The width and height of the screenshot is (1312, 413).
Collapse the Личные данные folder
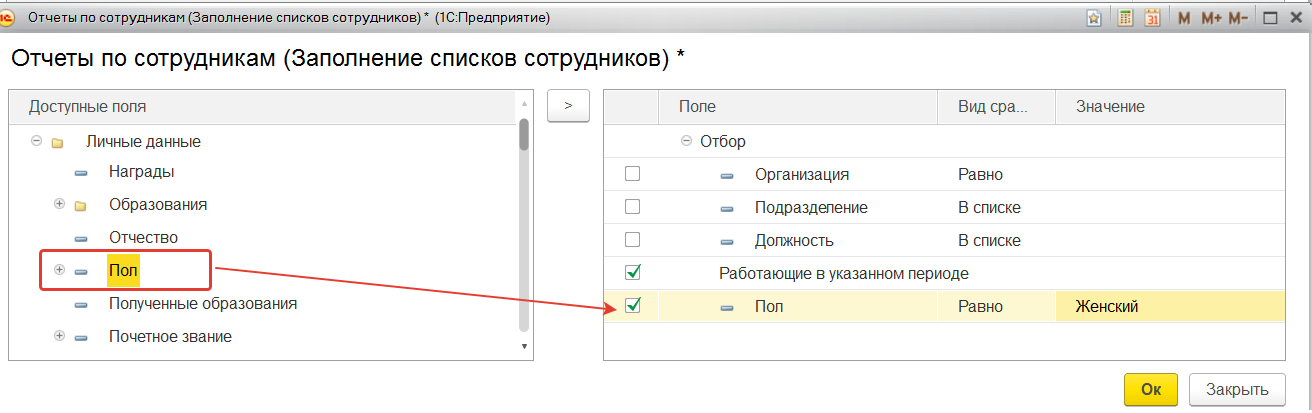click(x=37, y=141)
